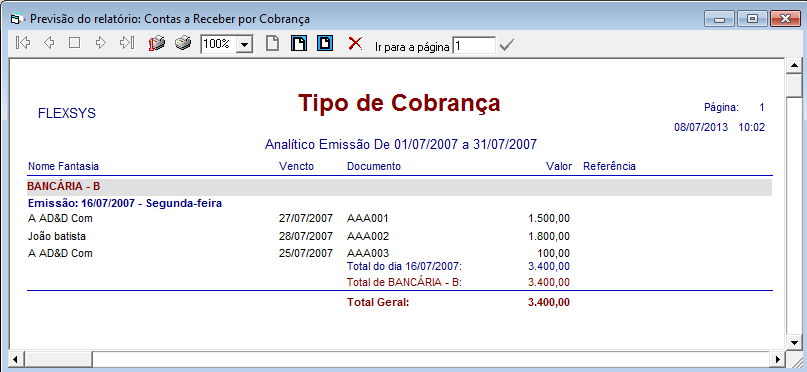Image resolution: width=807 pixels, height=372 pixels.
Task: Click the value 1.800,00
Action: [x=549, y=236]
